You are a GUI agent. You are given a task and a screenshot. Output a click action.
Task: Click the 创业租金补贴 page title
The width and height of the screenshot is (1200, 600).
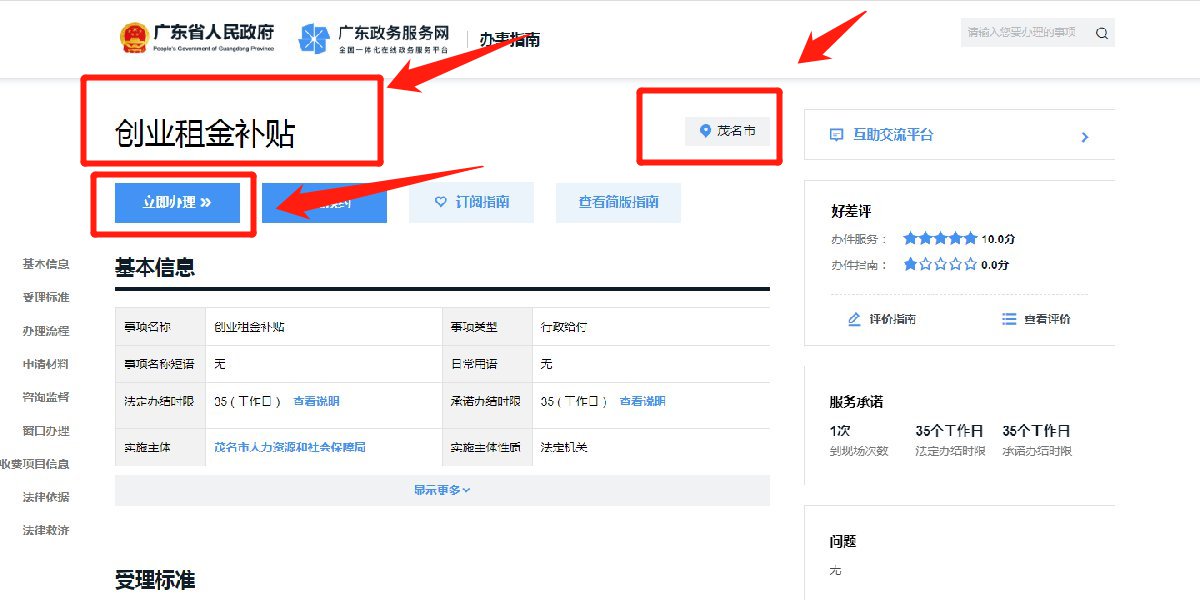[x=205, y=134]
